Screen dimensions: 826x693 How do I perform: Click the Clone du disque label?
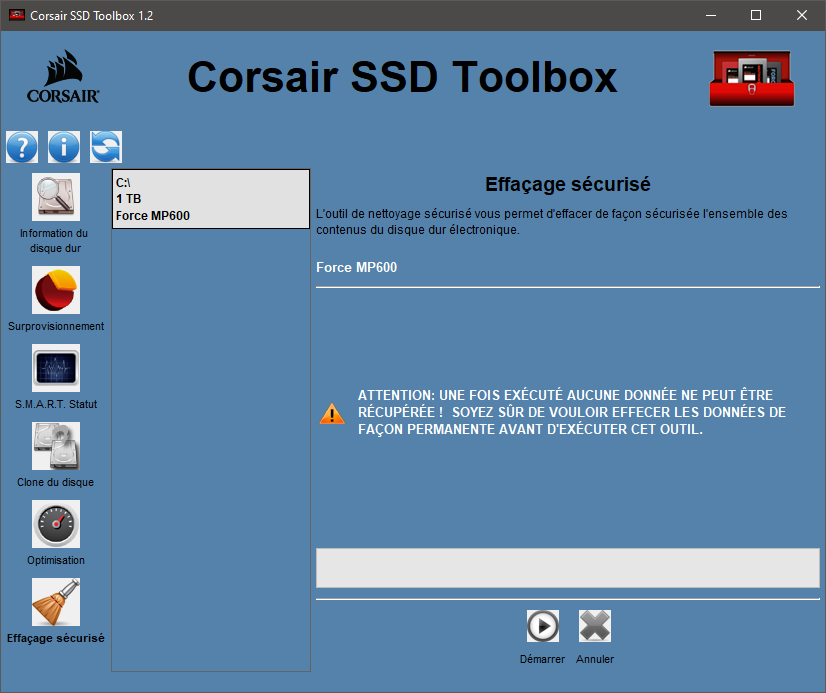click(55, 482)
